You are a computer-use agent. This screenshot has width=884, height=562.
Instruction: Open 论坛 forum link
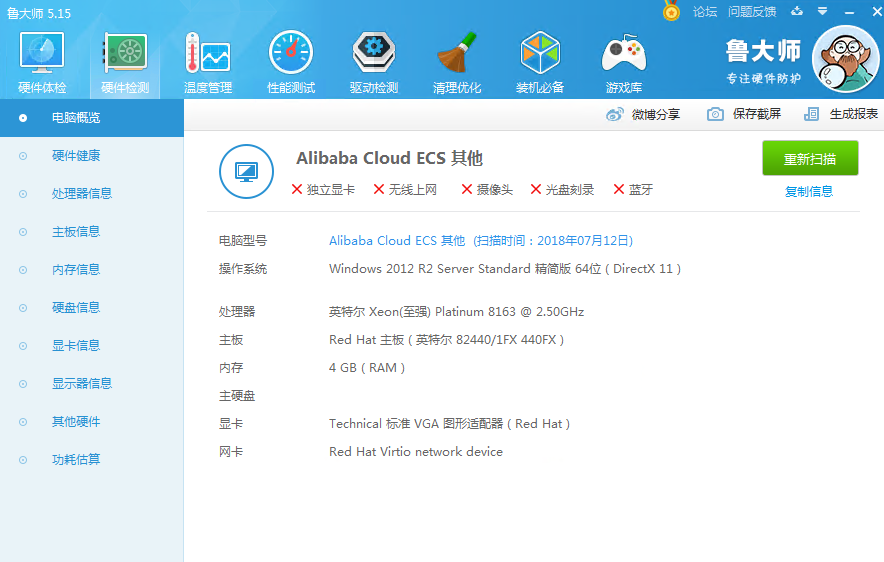tap(705, 11)
